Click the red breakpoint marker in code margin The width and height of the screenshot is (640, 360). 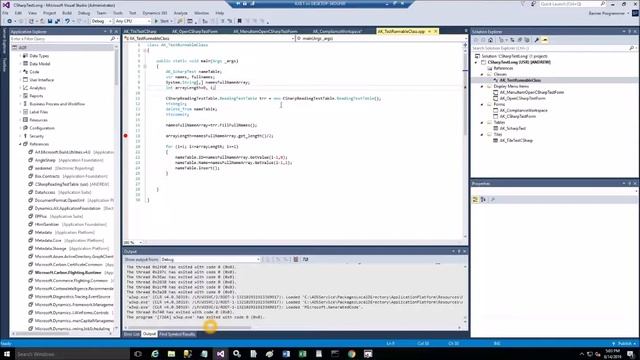click(126, 136)
